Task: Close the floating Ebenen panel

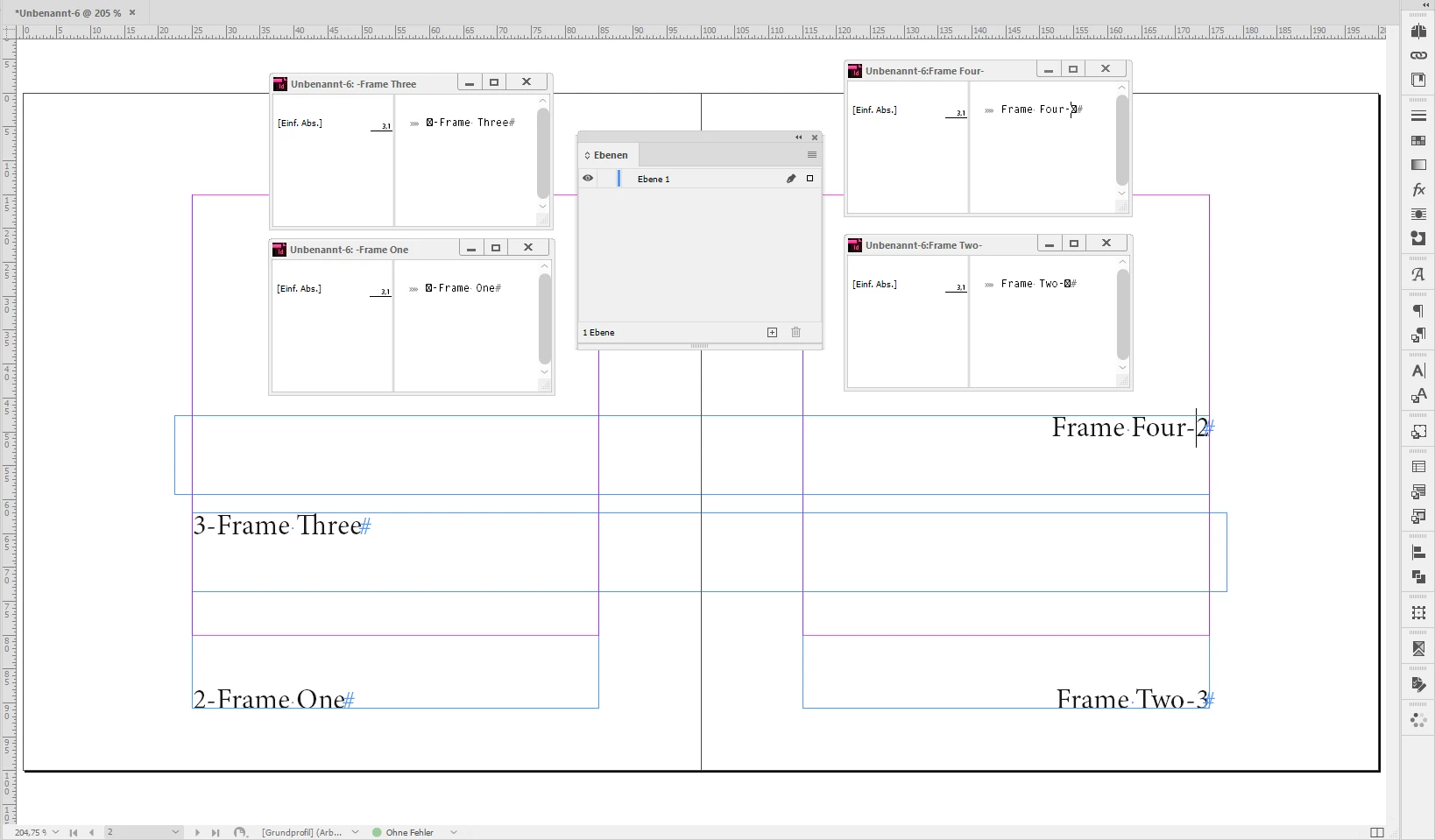Action: (x=815, y=138)
